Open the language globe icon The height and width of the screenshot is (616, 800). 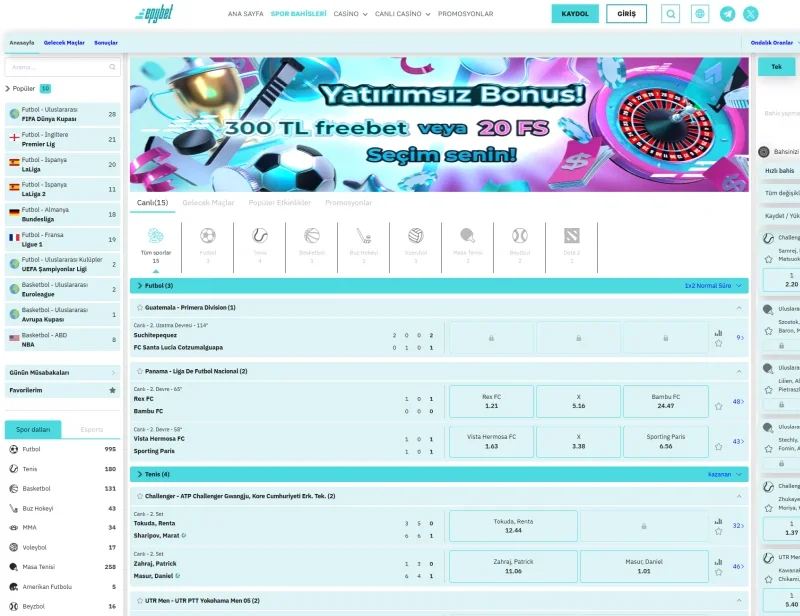coord(700,14)
